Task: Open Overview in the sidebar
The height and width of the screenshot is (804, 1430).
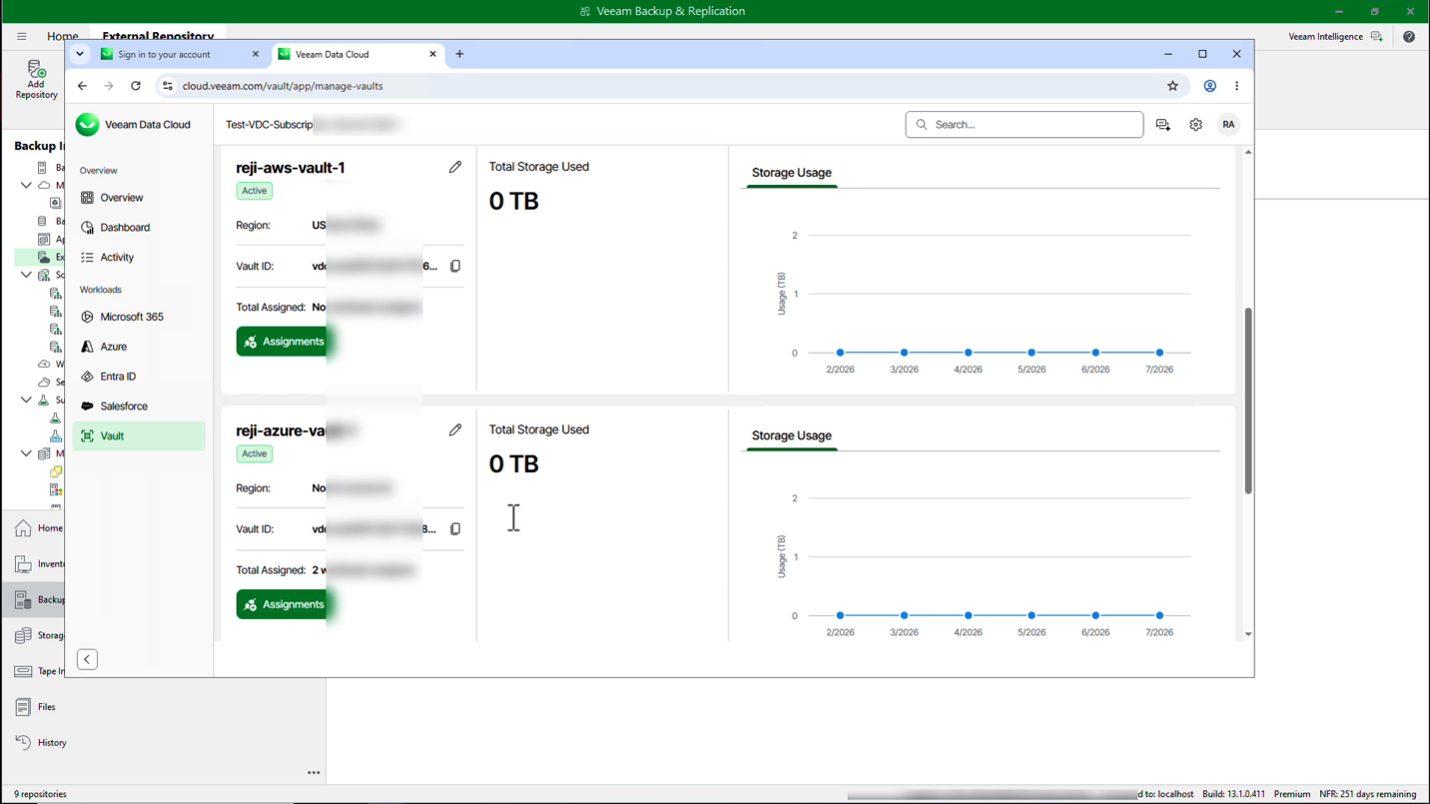Action: pos(139,198)
